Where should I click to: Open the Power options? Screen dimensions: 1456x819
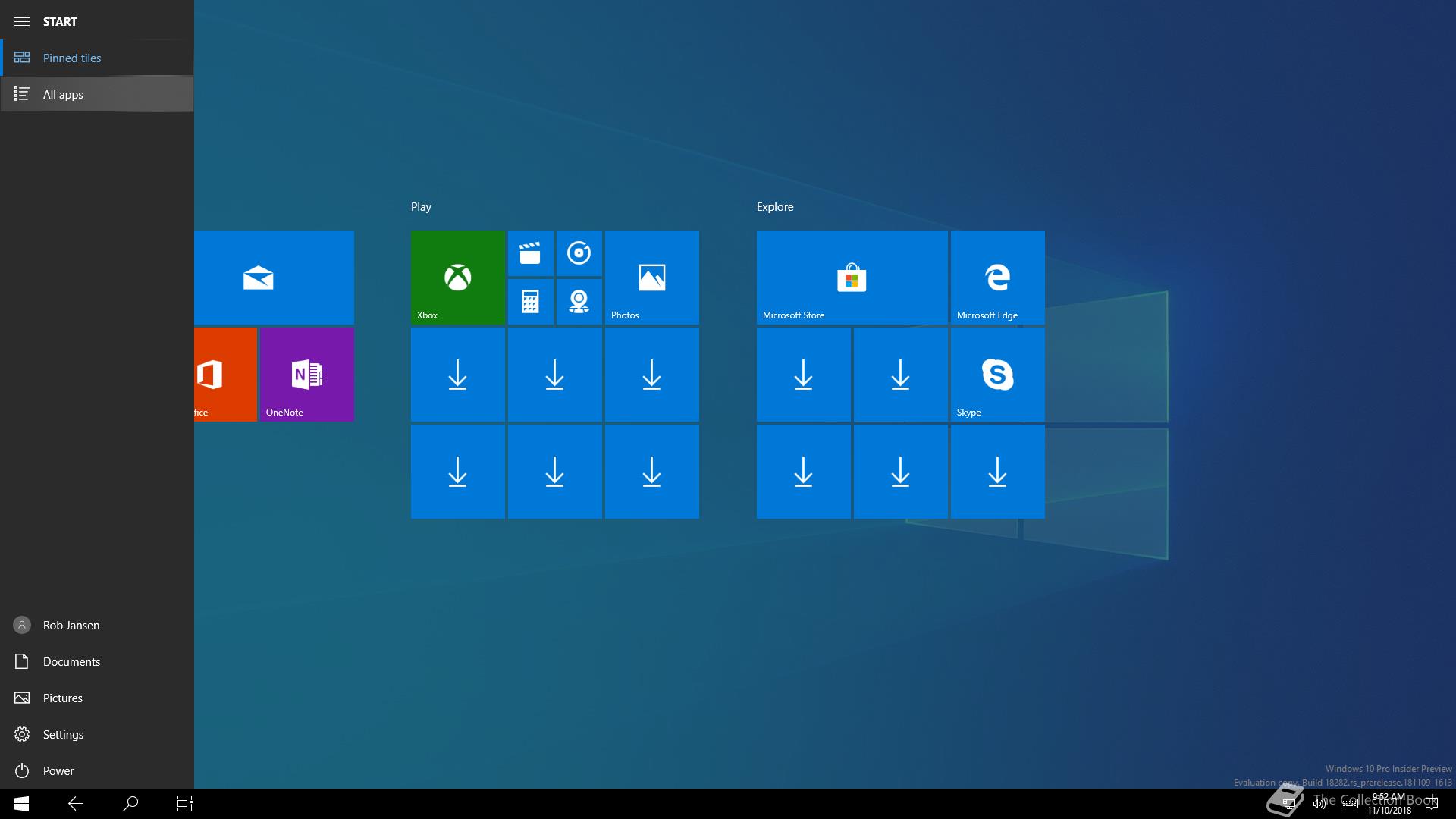(97, 770)
